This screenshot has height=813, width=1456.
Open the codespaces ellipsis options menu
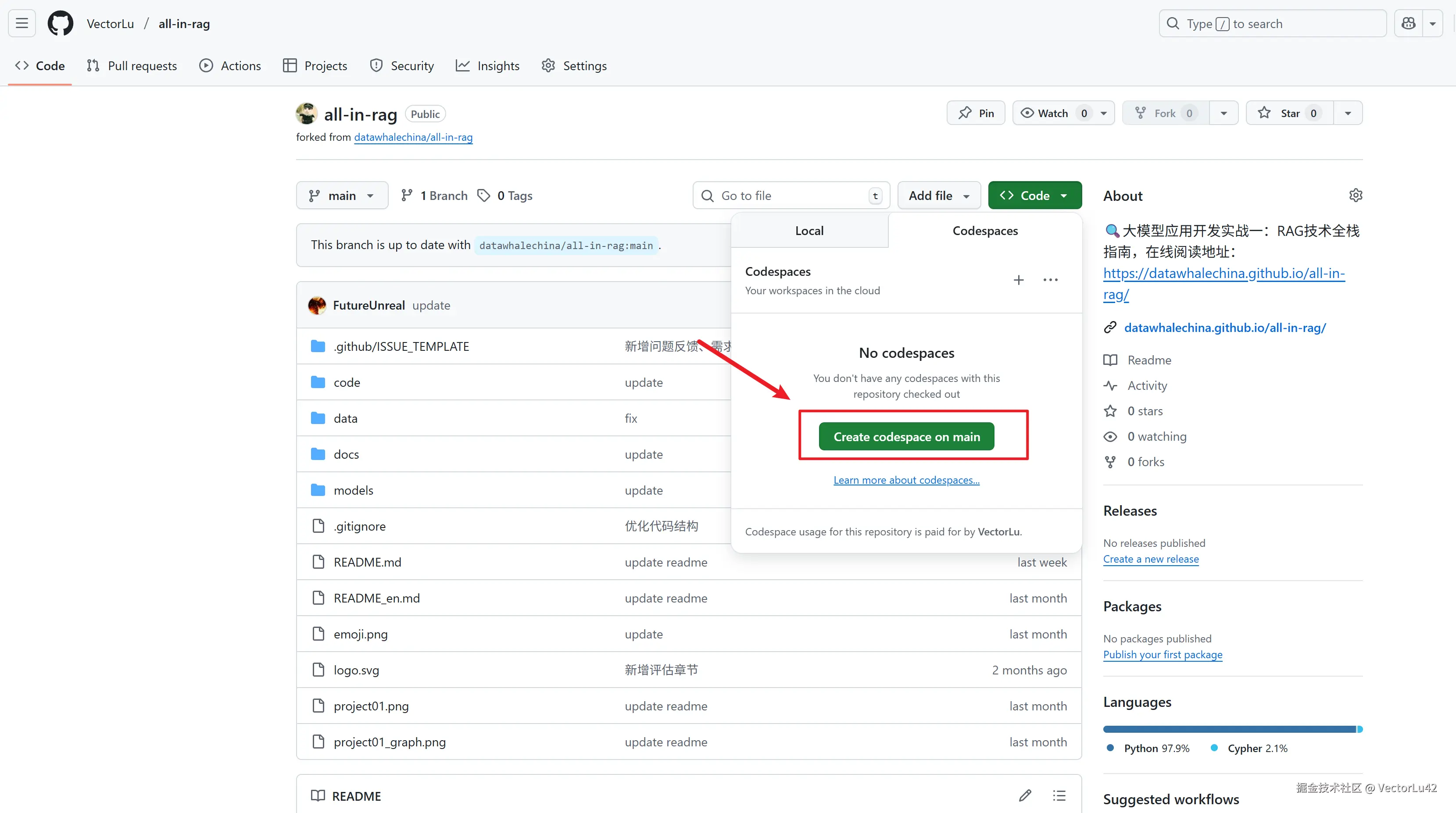[1050, 280]
